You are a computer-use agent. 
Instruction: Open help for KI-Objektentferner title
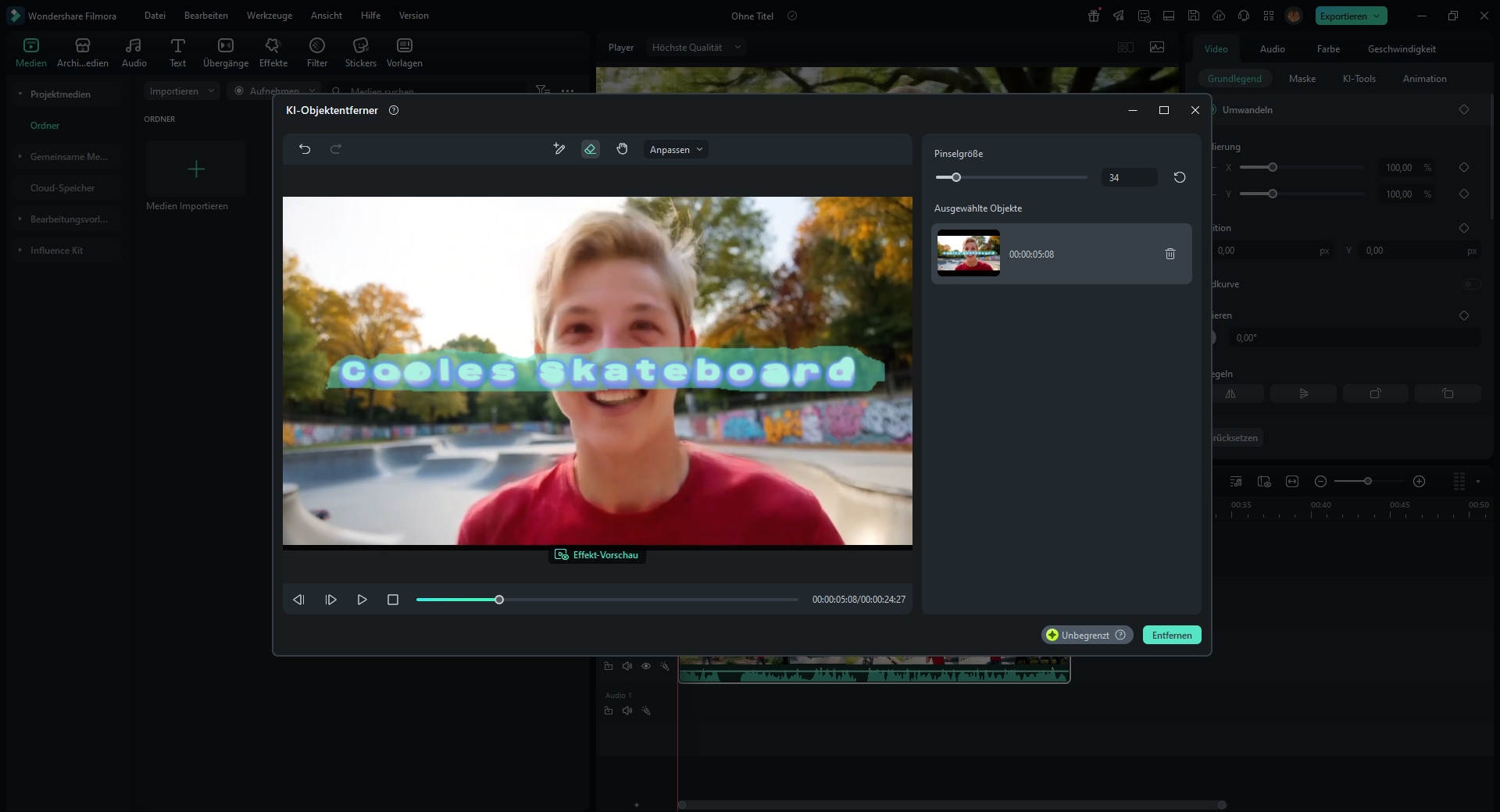click(x=394, y=110)
